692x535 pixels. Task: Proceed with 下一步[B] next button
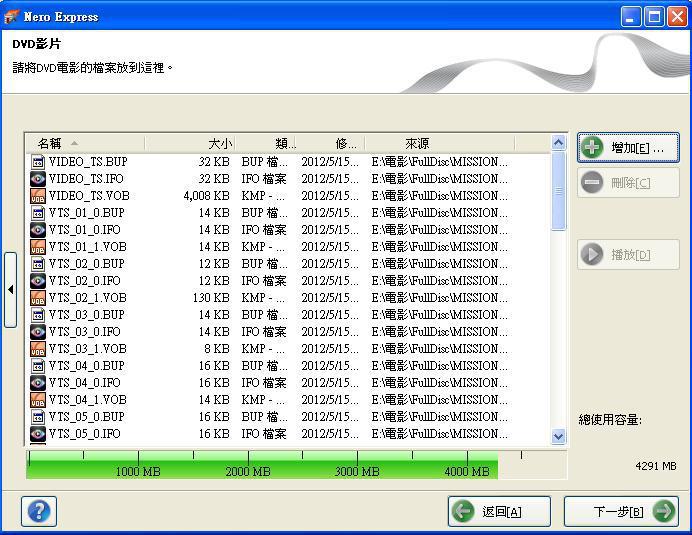click(x=621, y=511)
